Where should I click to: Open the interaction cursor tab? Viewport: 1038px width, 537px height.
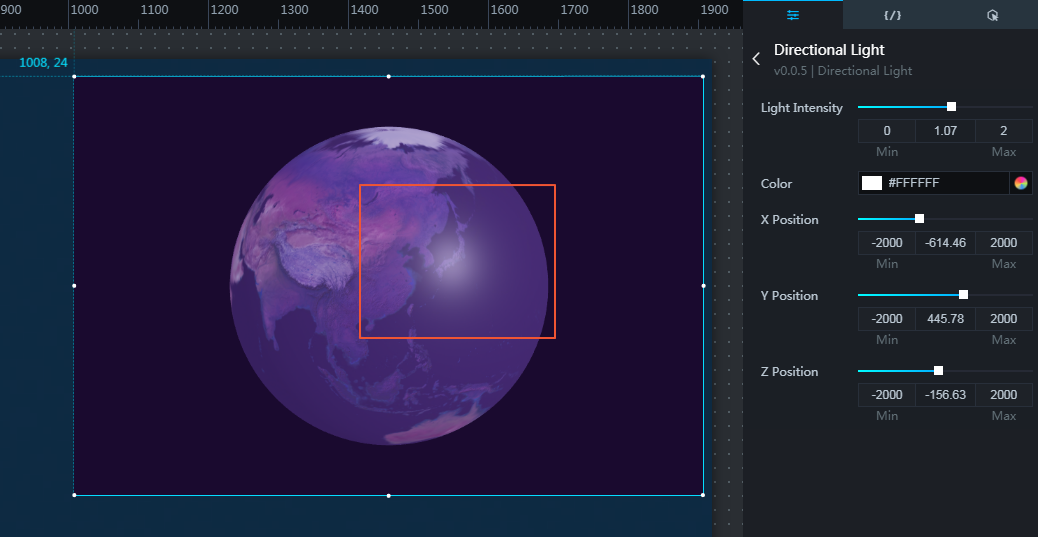(x=992, y=15)
